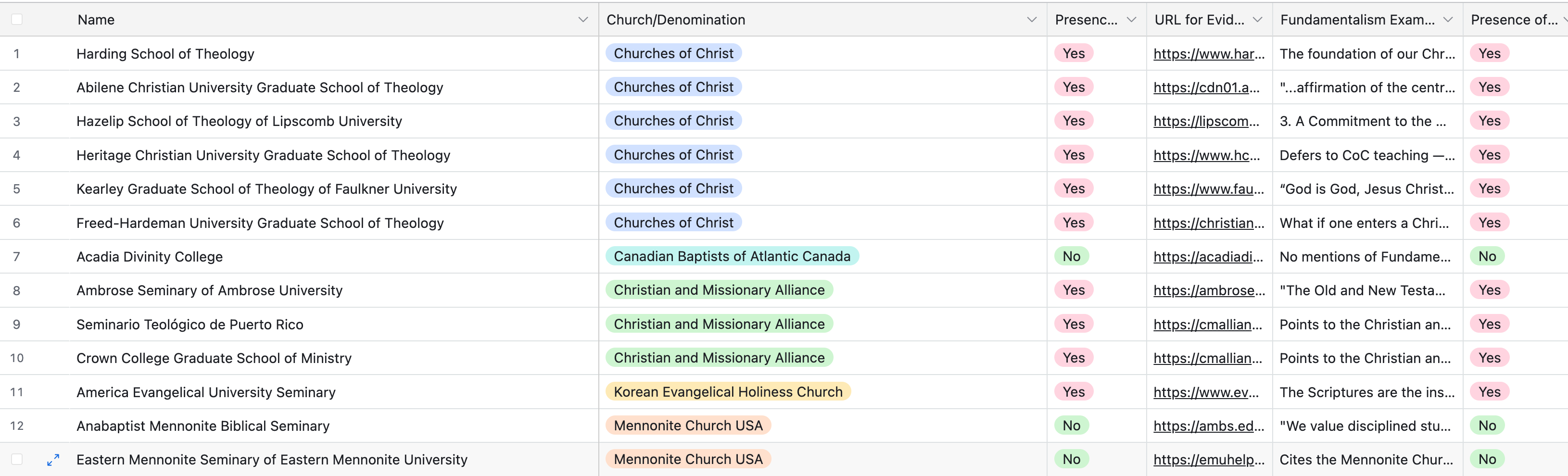Screen dimensions: 1568x476
Task: Click the last-column No tag in Acadia row
Action: [1487, 256]
